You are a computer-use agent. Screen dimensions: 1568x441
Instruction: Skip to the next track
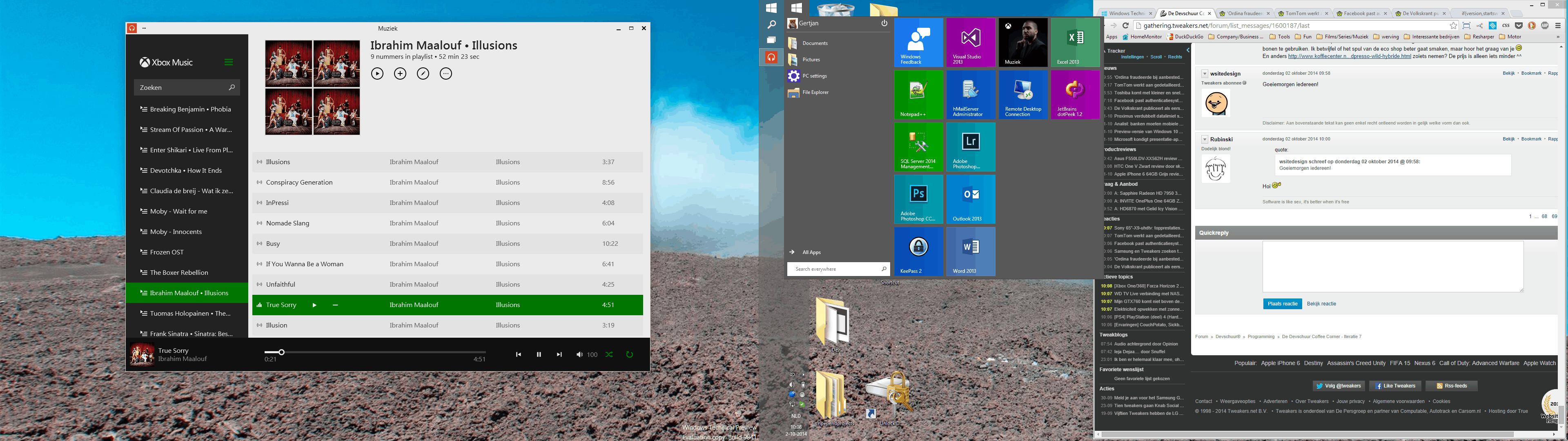(559, 354)
